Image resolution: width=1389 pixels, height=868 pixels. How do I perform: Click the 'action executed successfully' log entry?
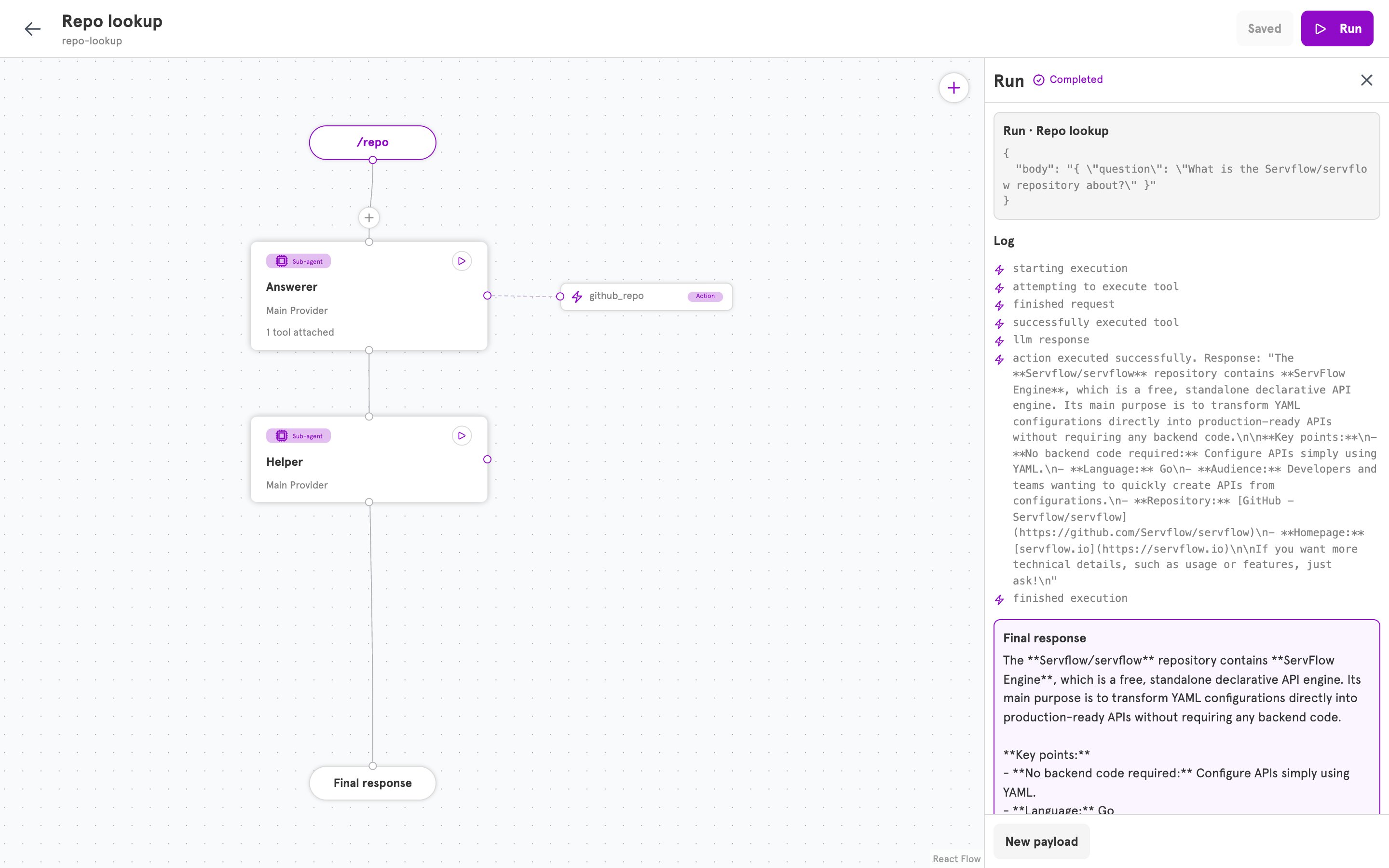click(1195, 469)
